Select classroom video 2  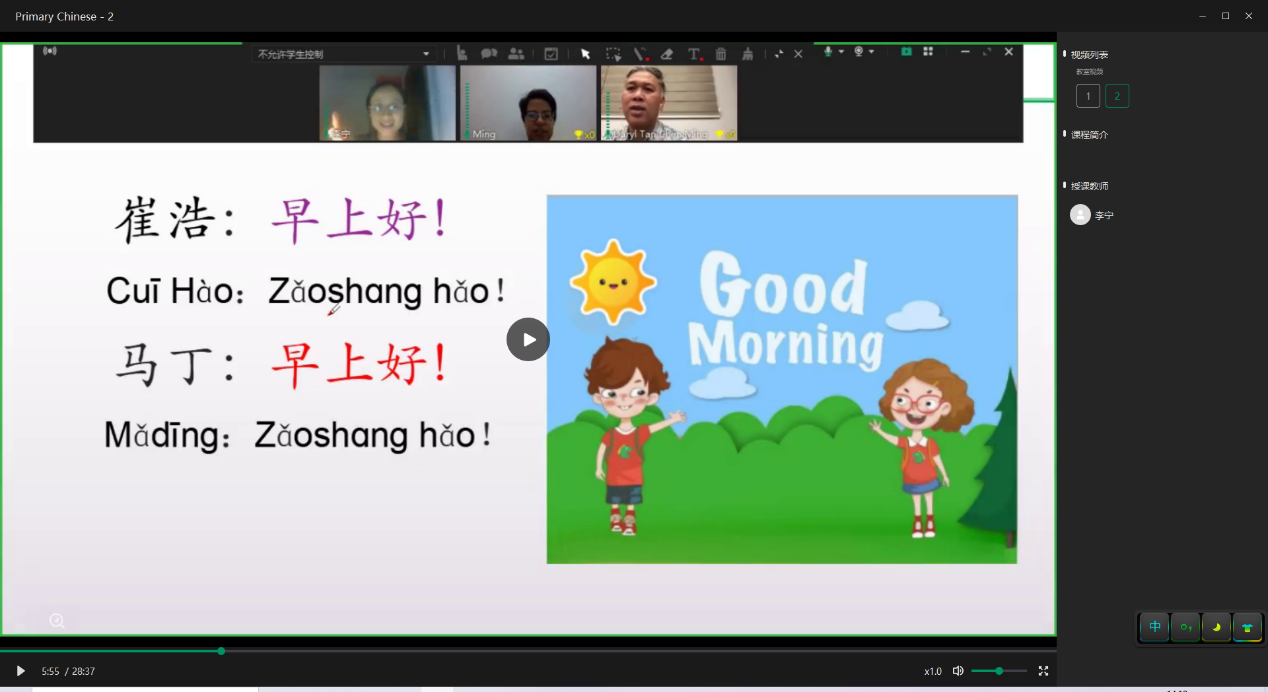[1117, 96]
